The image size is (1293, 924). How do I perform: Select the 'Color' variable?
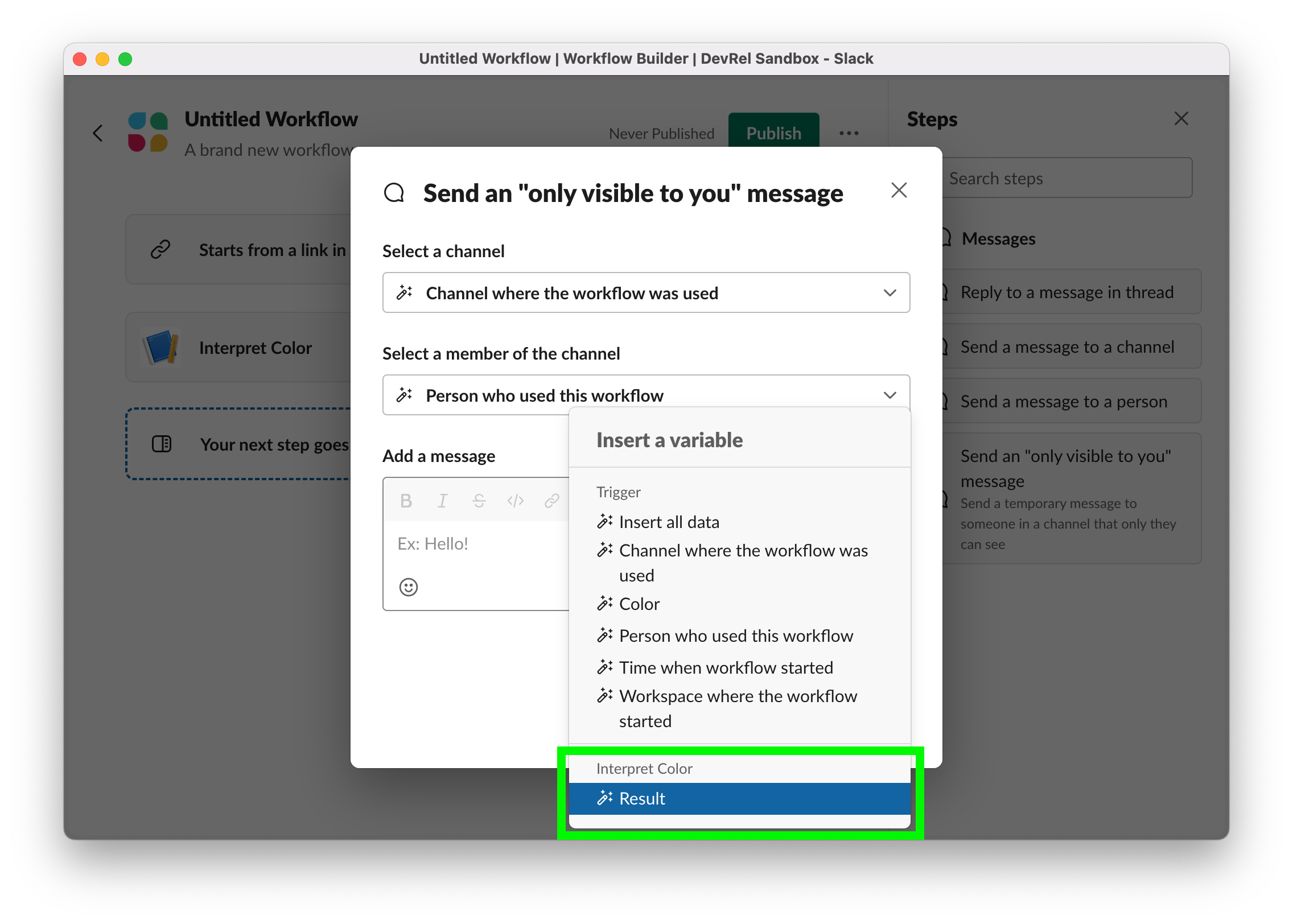tap(739, 604)
